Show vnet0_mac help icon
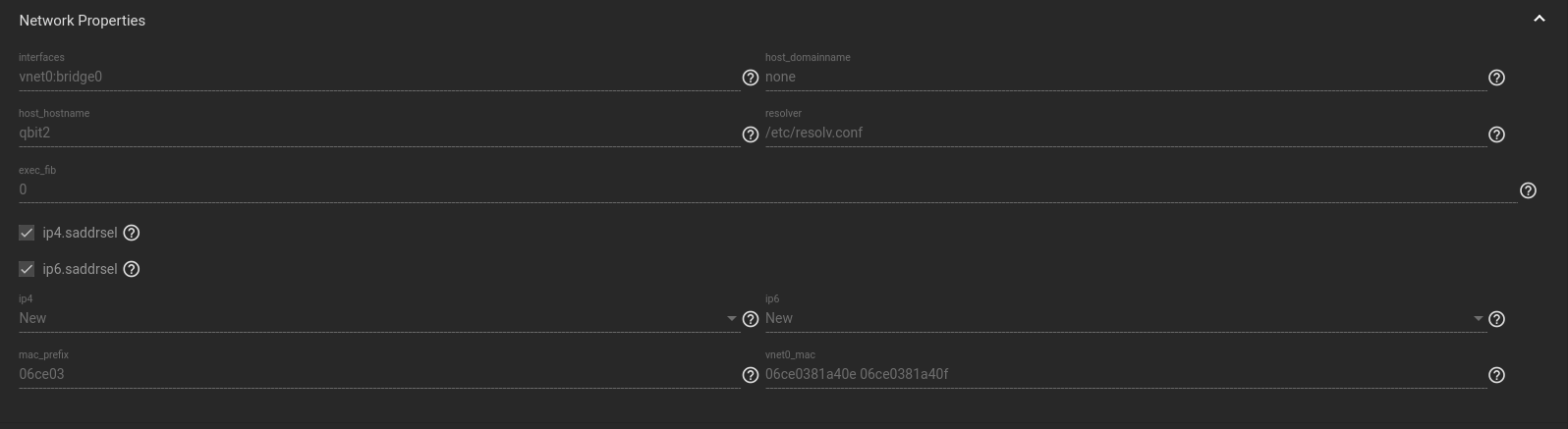1568x429 pixels. tap(1496, 375)
